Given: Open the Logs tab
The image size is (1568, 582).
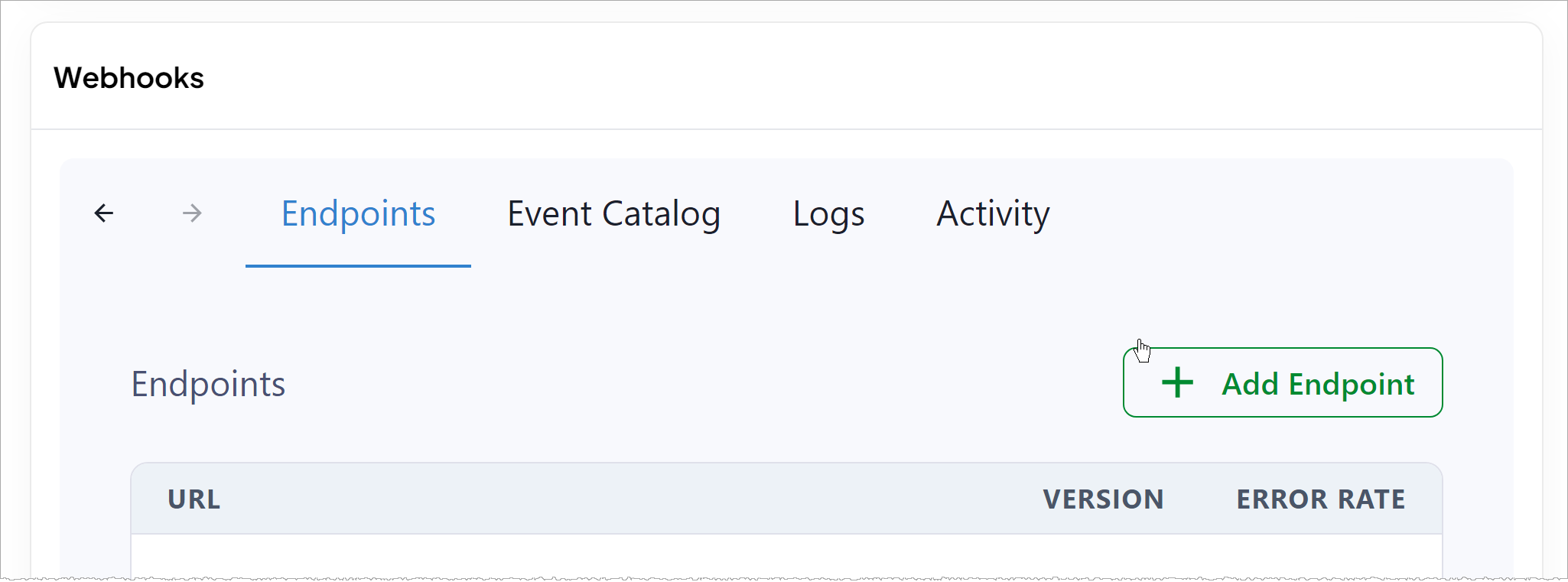Looking at the screenshot, I should 828,213.
